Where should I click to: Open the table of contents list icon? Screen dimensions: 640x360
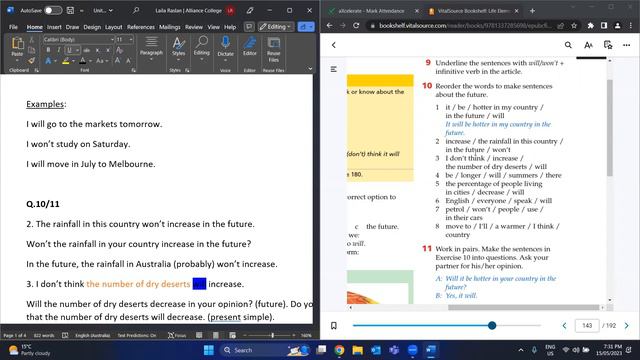[x=333, y=69]
